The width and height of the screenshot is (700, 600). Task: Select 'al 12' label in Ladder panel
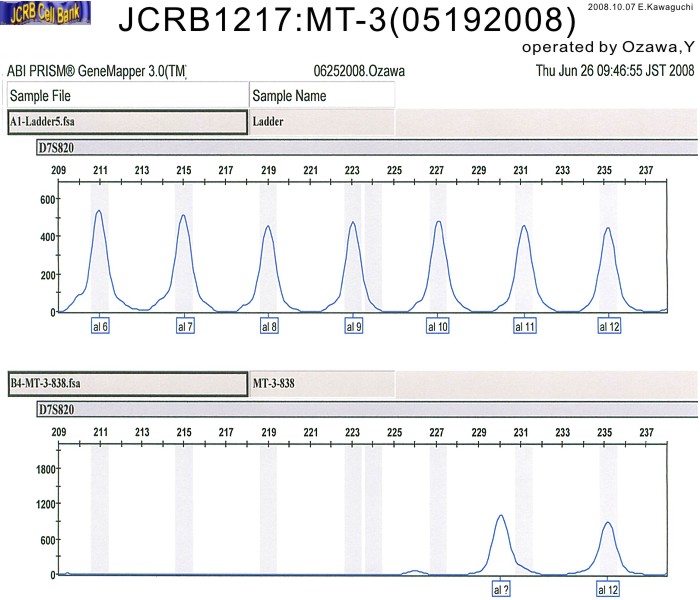[x=609, y=326]
